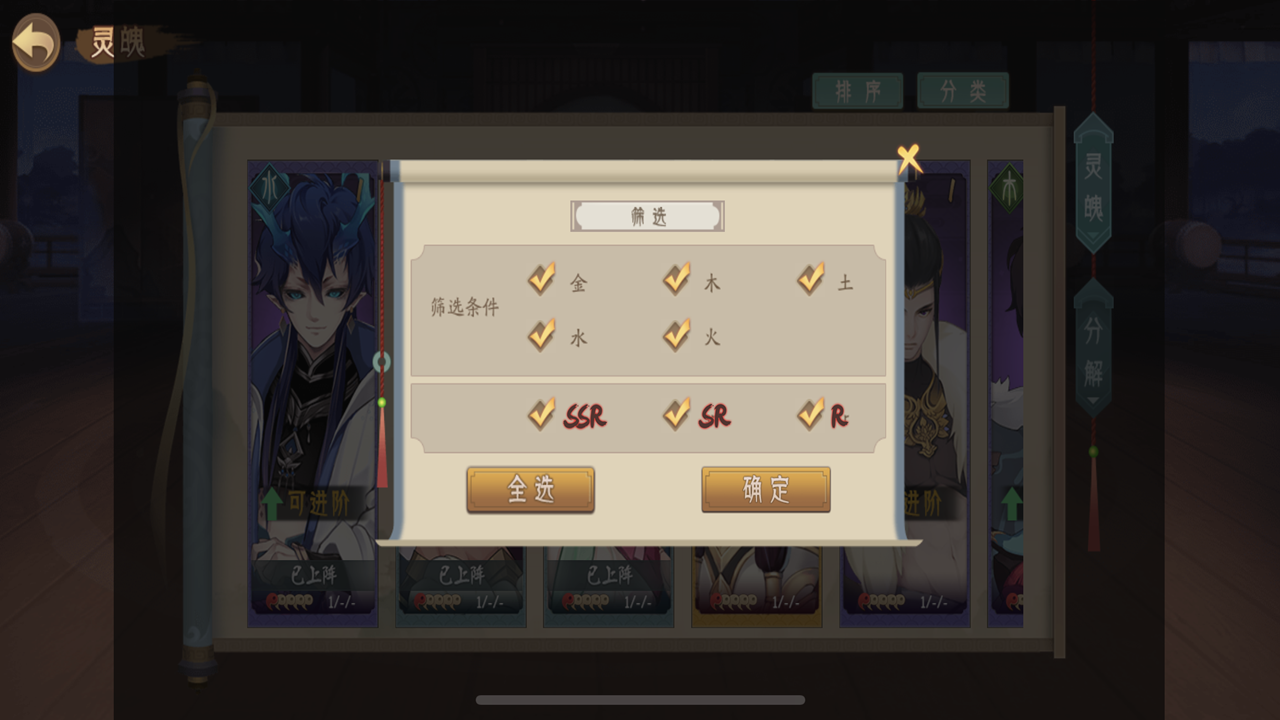This screenshot has width=1280, height=720.
Task: Toggle the 水 element checkbox
Action: click(542, 334)
